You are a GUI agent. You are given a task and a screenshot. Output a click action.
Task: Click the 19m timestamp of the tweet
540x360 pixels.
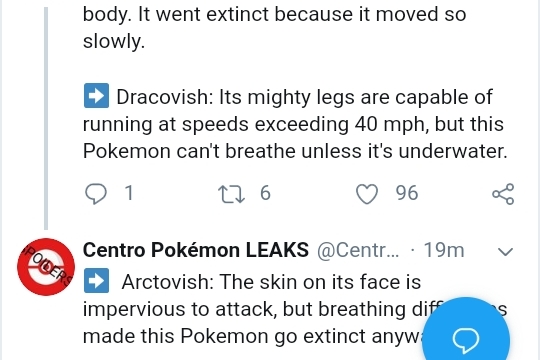(x=444, y=250)
